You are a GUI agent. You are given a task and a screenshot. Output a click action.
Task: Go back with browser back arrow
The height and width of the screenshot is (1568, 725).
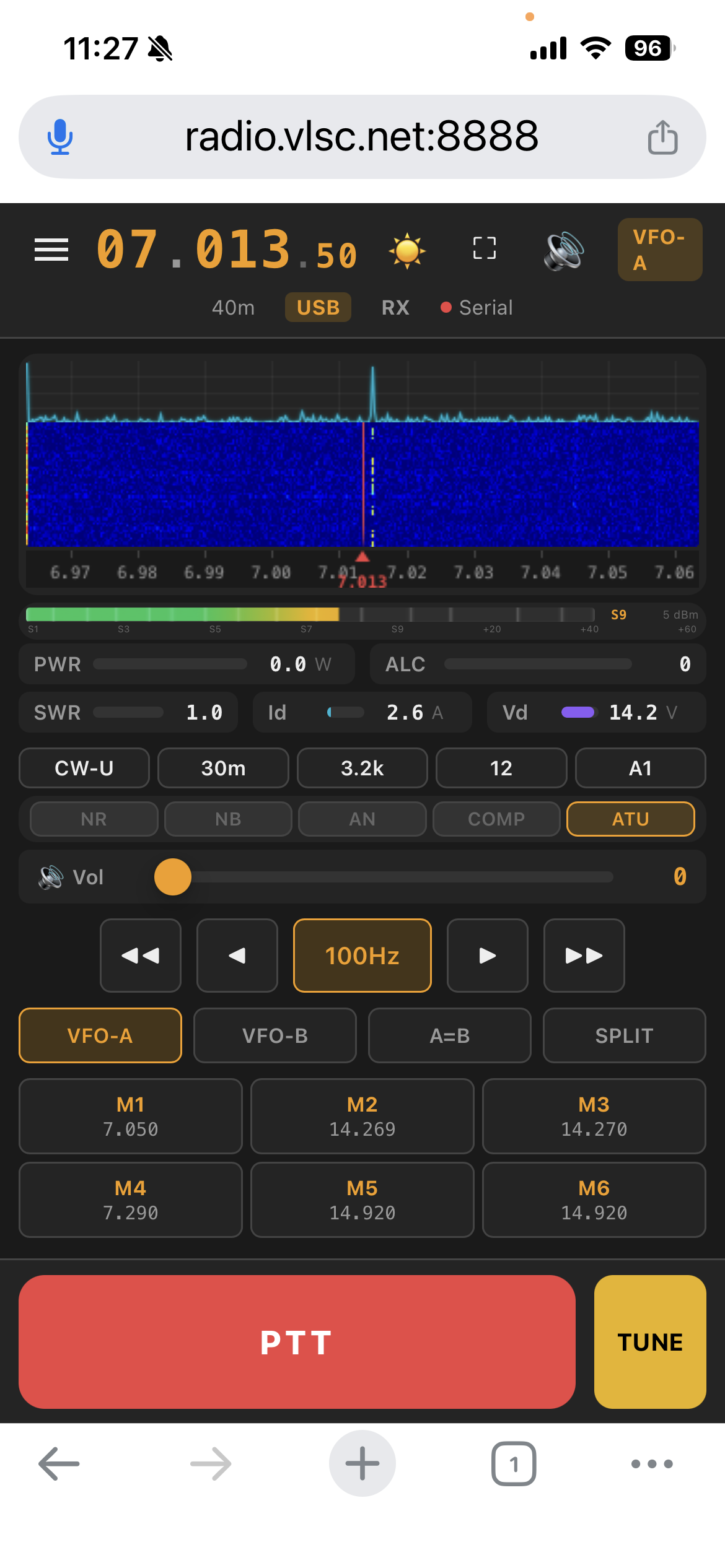pos(59,1463)
